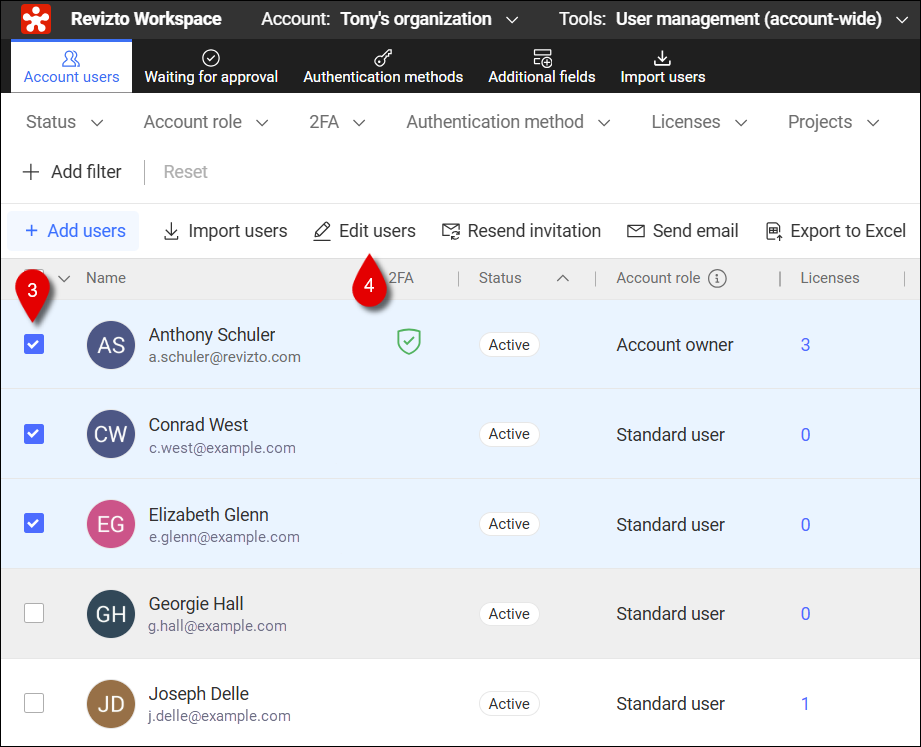
Task: Open the Account role filter dropdown
Action: [206, 122]
